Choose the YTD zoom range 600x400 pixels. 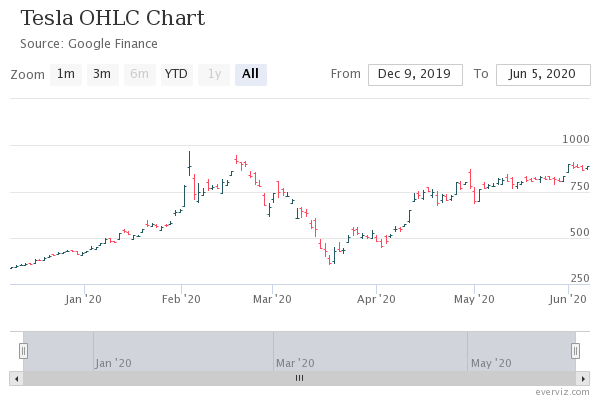(x=176, y=74)
